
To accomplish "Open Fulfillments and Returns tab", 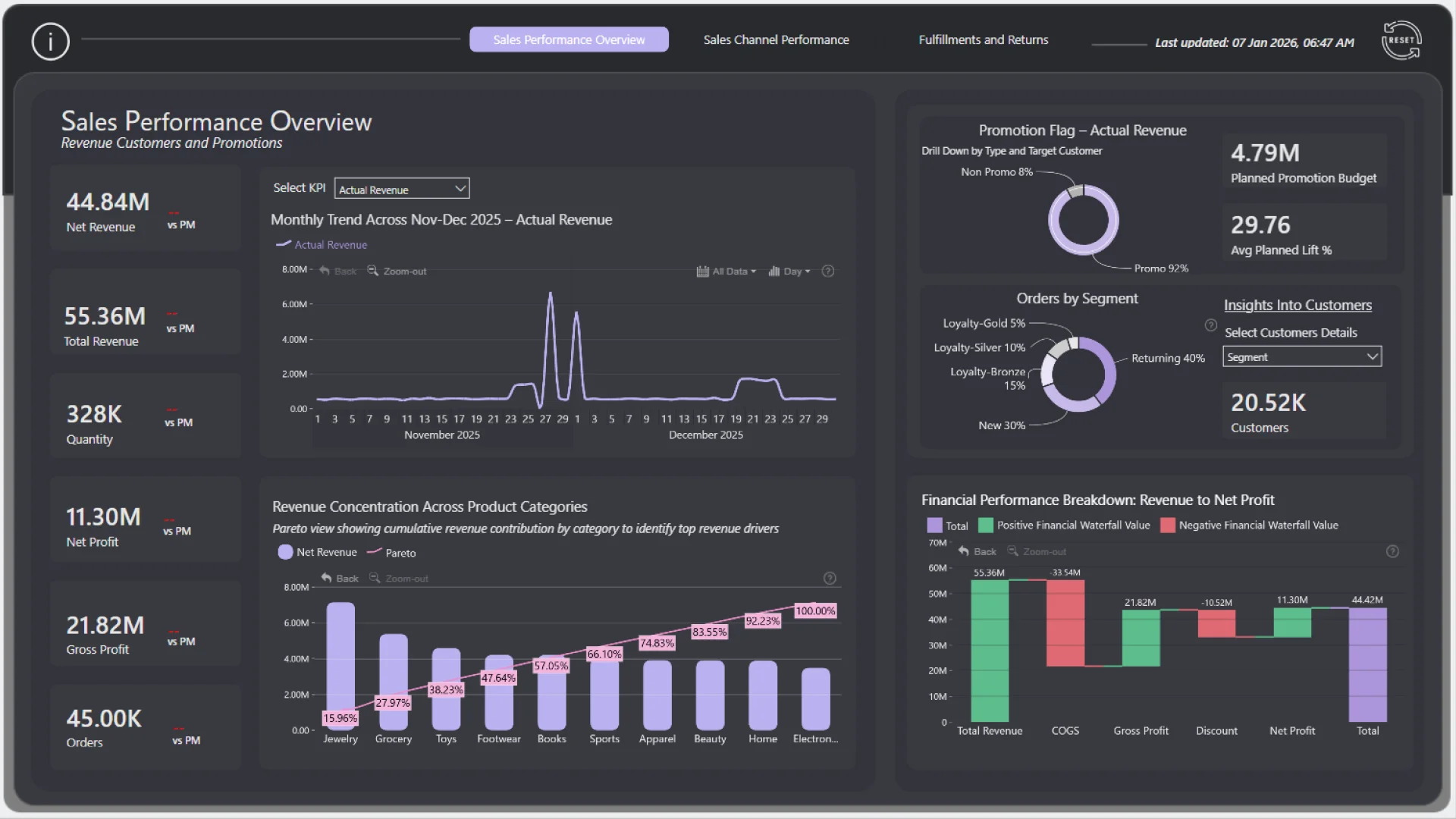I will 983,39.
